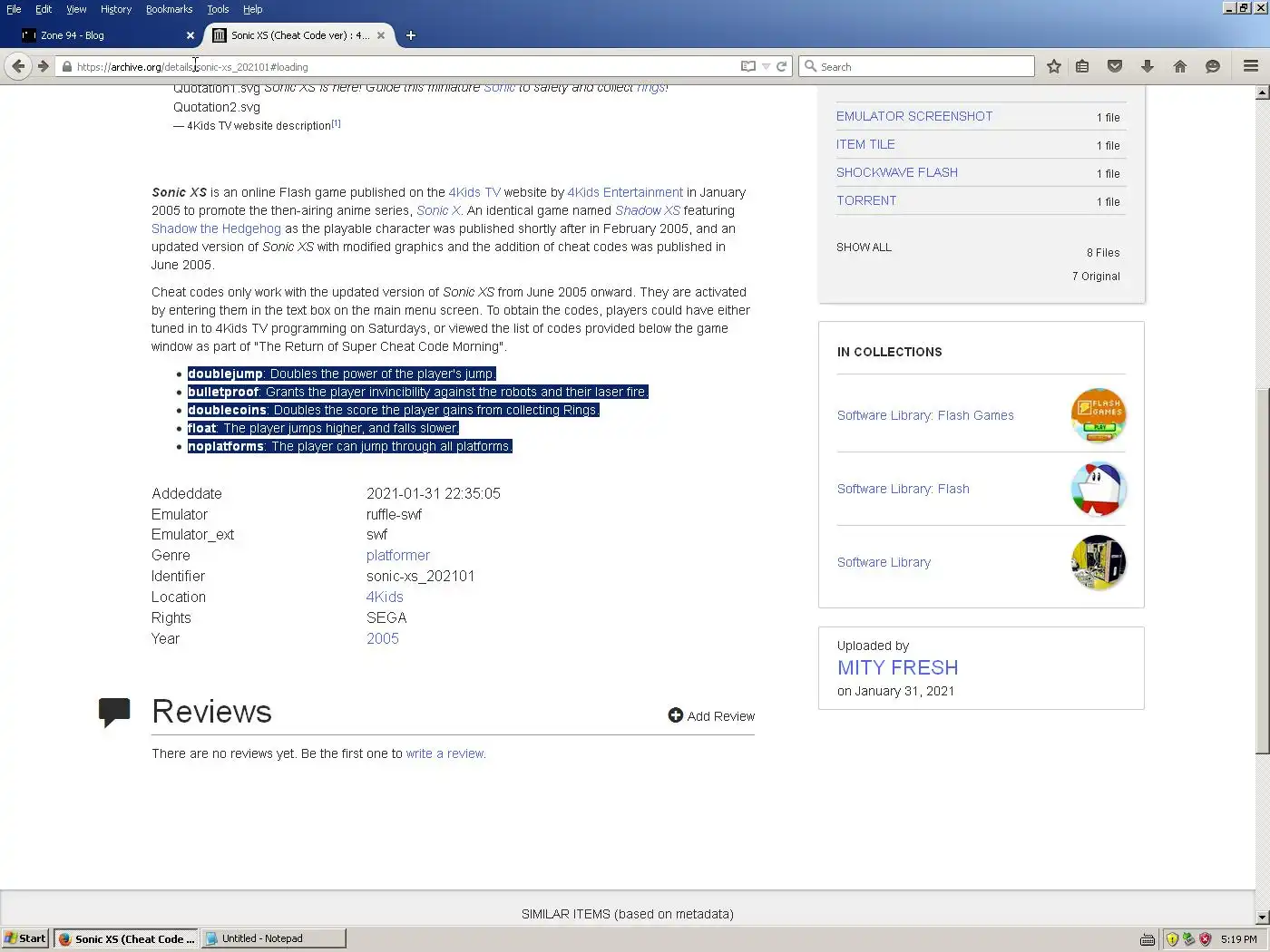This screenshot has width=1270, height=952.
Task: Click the 8 Files count text
Action: point(1103,252)
